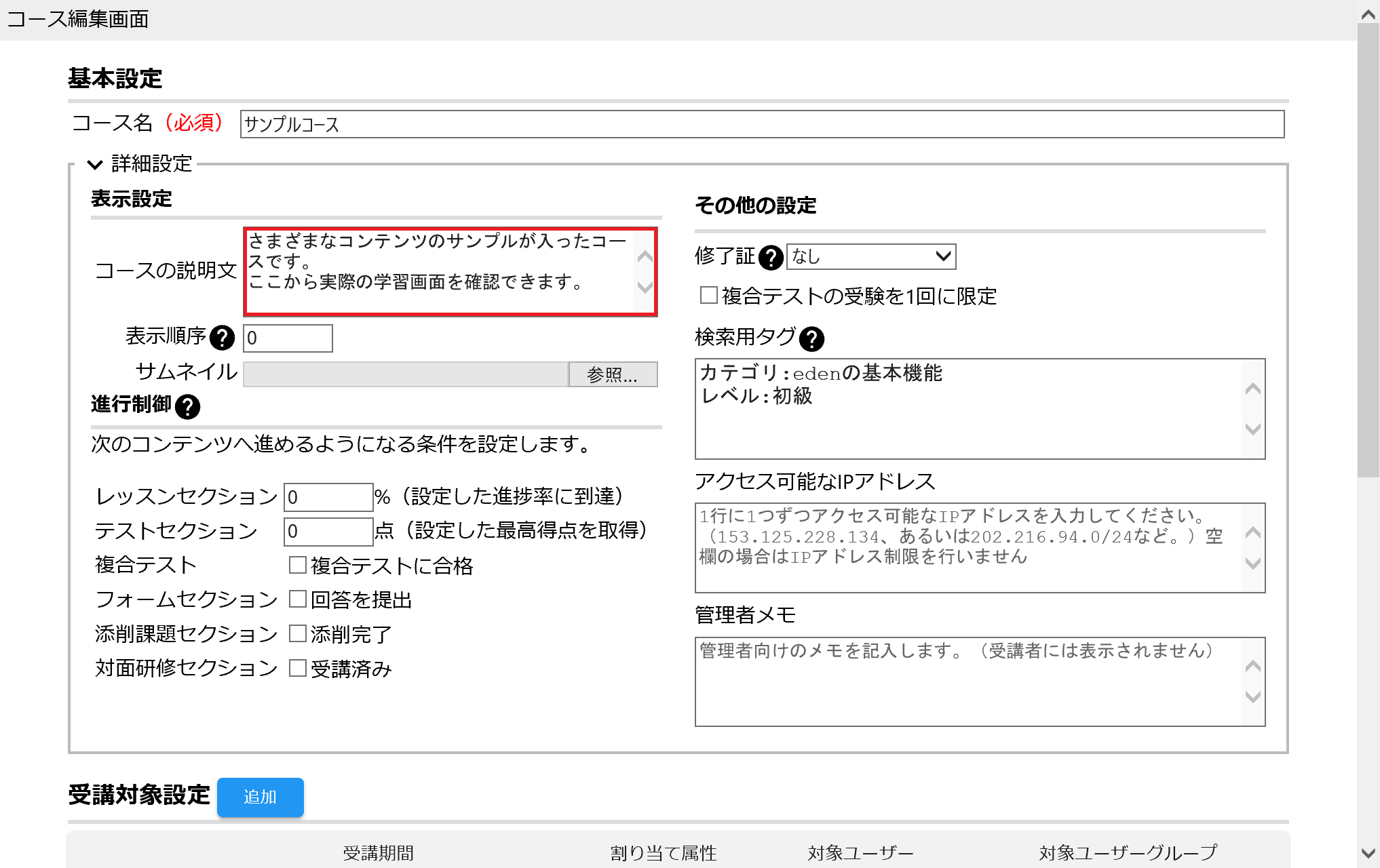Viewport: 1380px width, 868px height.
Task: Check 受講済み checkbox for 対面研修セクション
Action: click(x=297, y=668)
